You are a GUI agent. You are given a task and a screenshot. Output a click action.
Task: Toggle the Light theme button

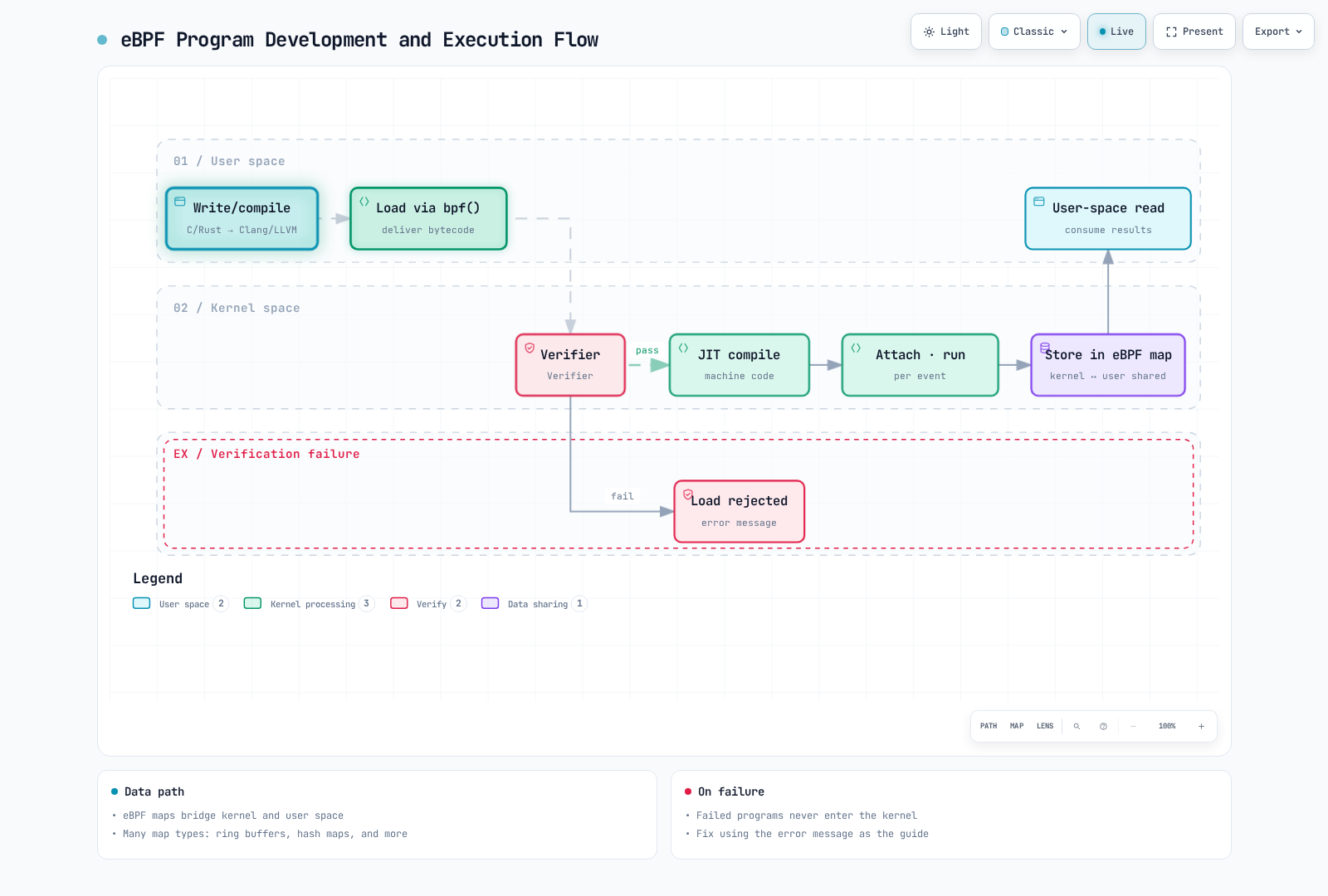pyautogui.click(x=946, y=32)
